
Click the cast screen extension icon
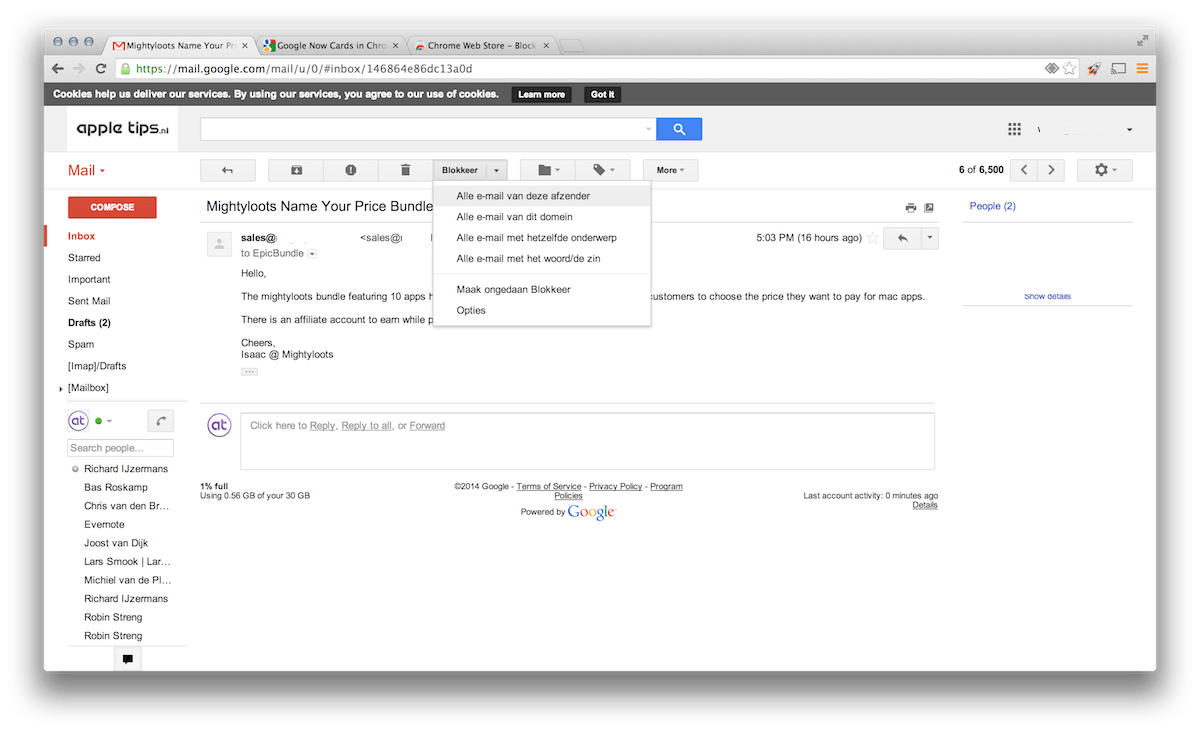tap(1118, 69)
